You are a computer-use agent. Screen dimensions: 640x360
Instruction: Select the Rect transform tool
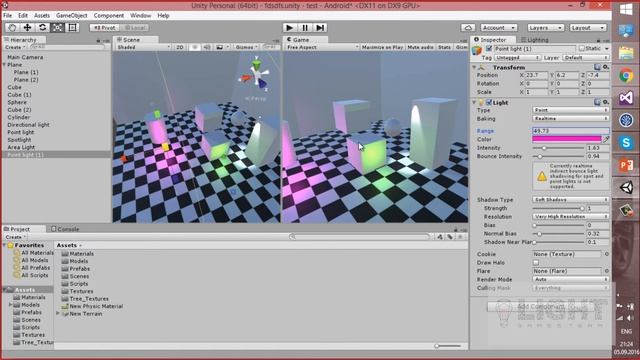tap(72, 27)
